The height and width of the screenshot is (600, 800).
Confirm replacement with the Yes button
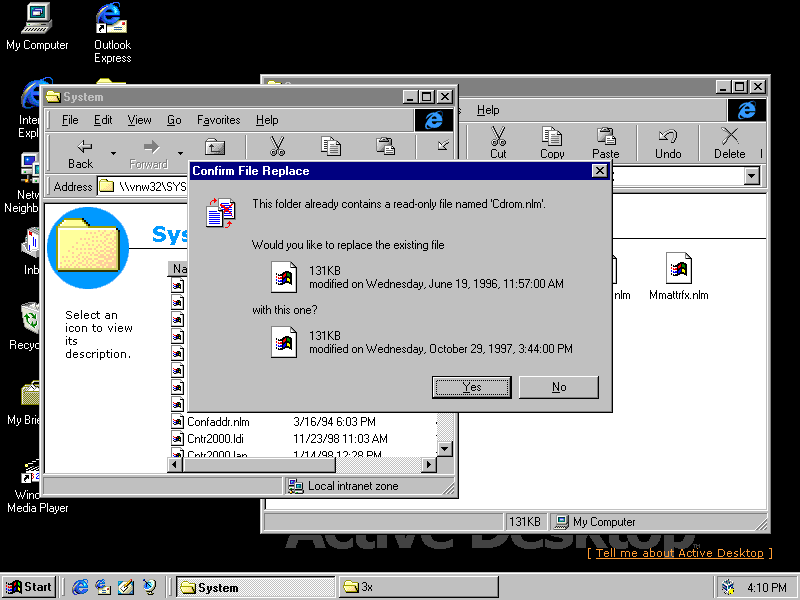pyautogui.click(x=471, y=387)
